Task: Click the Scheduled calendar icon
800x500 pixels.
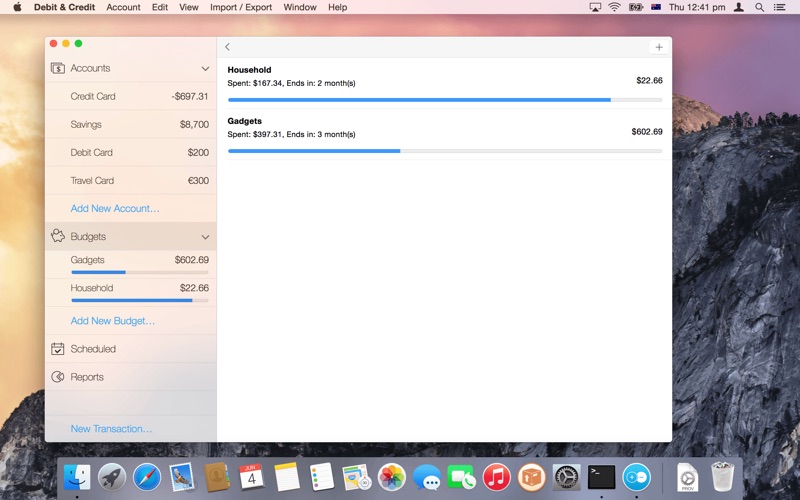Action: point(58,349)
